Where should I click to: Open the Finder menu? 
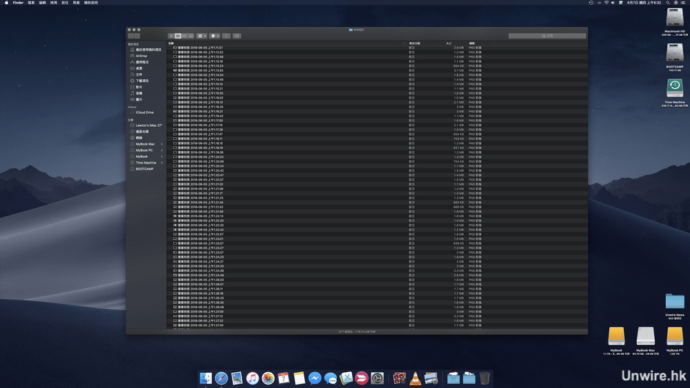(18, 3)
